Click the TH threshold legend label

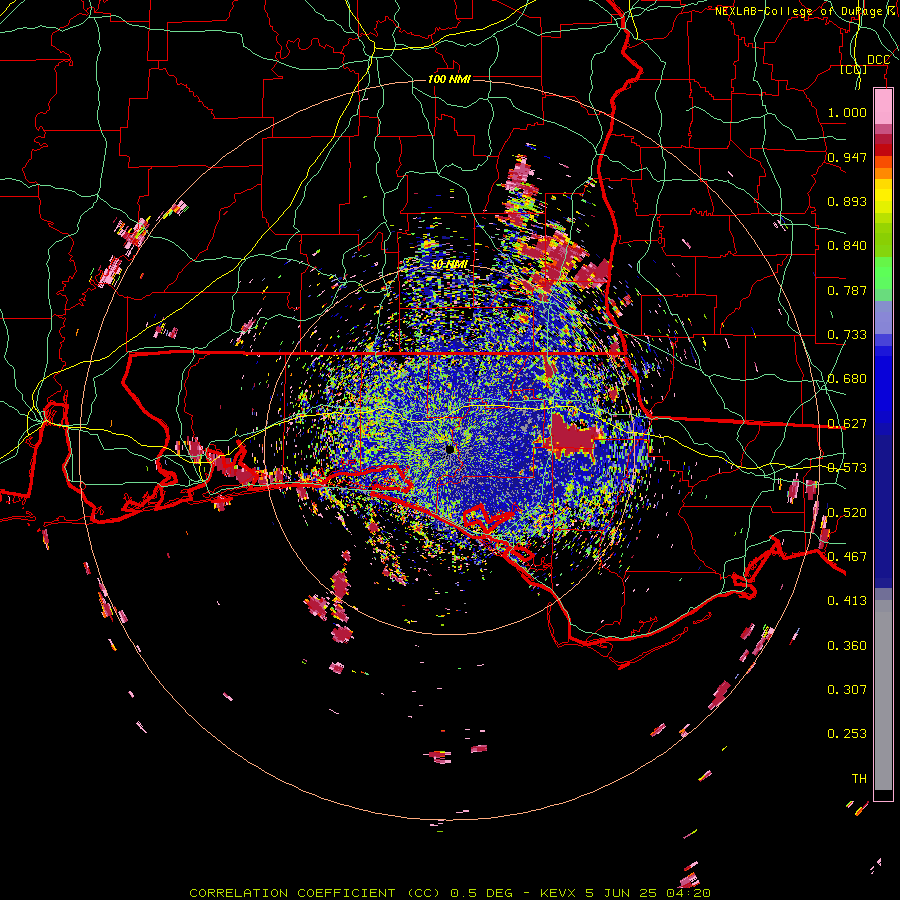[859, 779]
